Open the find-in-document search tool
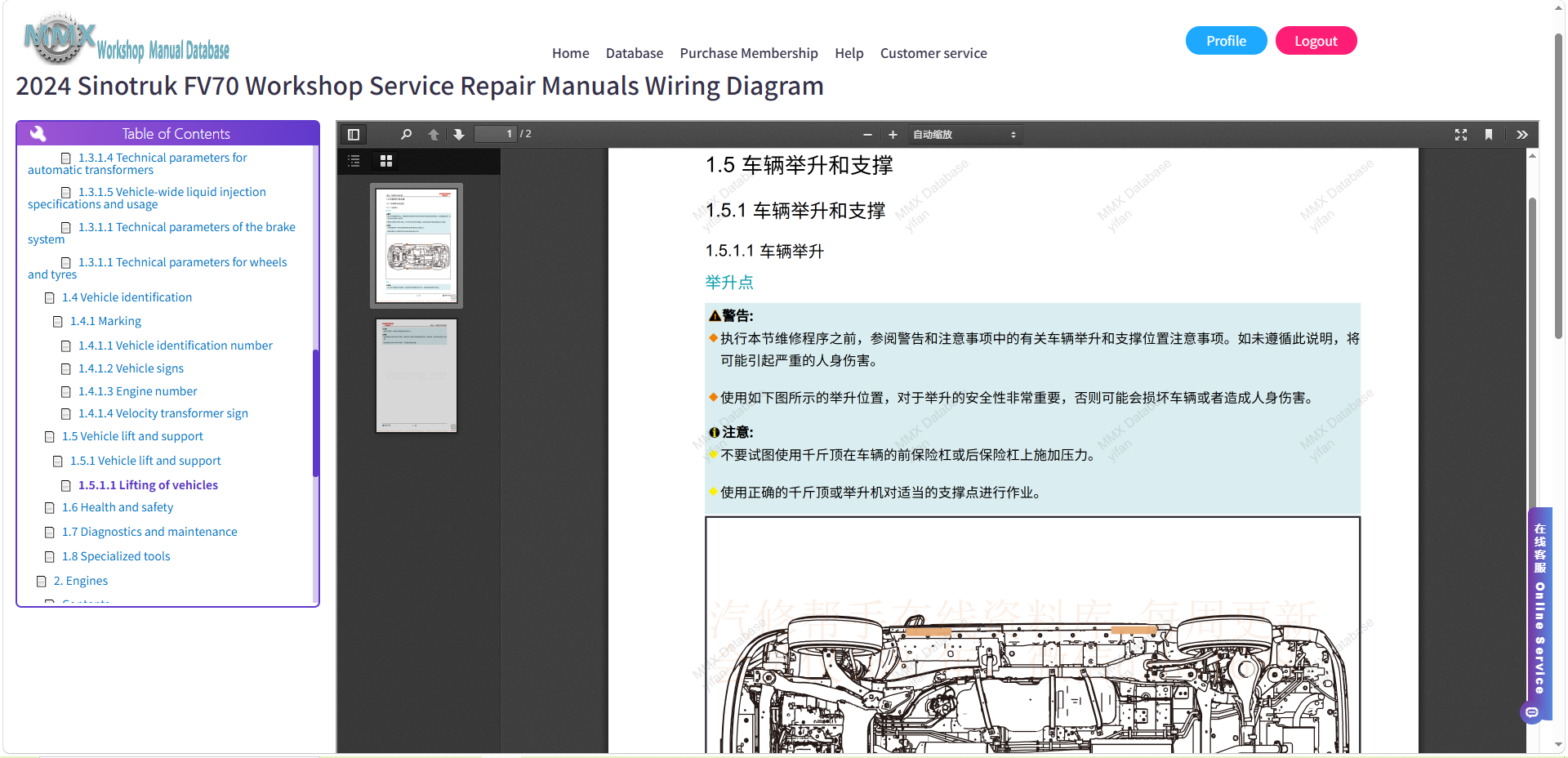This screenshot has height=758, width=1568. click(406, 135)
